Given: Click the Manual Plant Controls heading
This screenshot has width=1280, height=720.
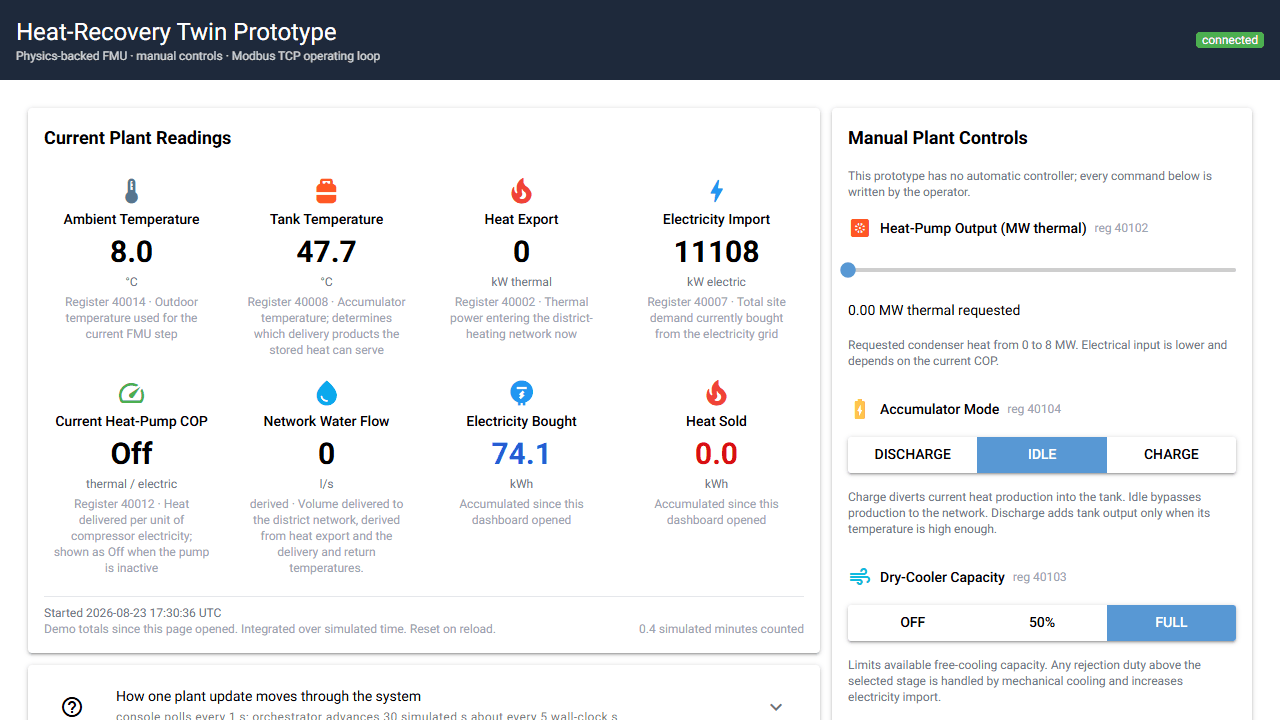Looking at the screenshot, I should 938,138.
